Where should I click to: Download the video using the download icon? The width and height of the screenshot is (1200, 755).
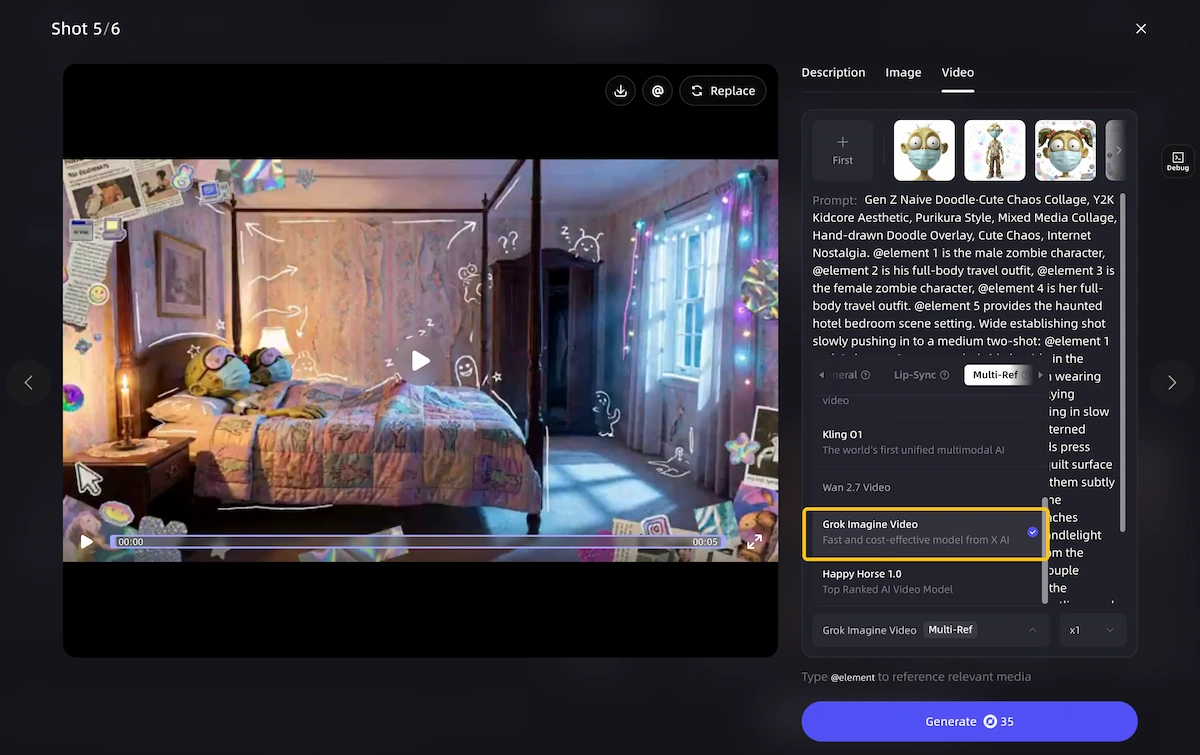tap(621, 91)
